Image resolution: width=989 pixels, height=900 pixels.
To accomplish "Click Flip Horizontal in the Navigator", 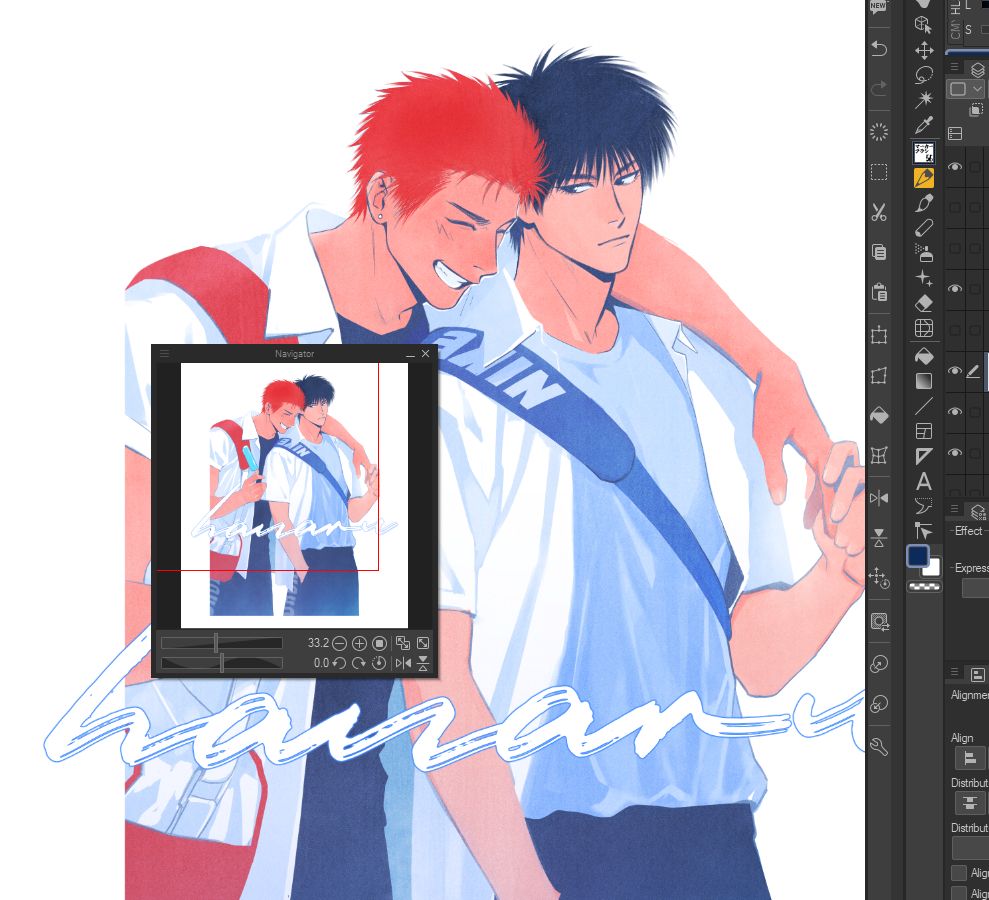I will [x=402, y=663].
